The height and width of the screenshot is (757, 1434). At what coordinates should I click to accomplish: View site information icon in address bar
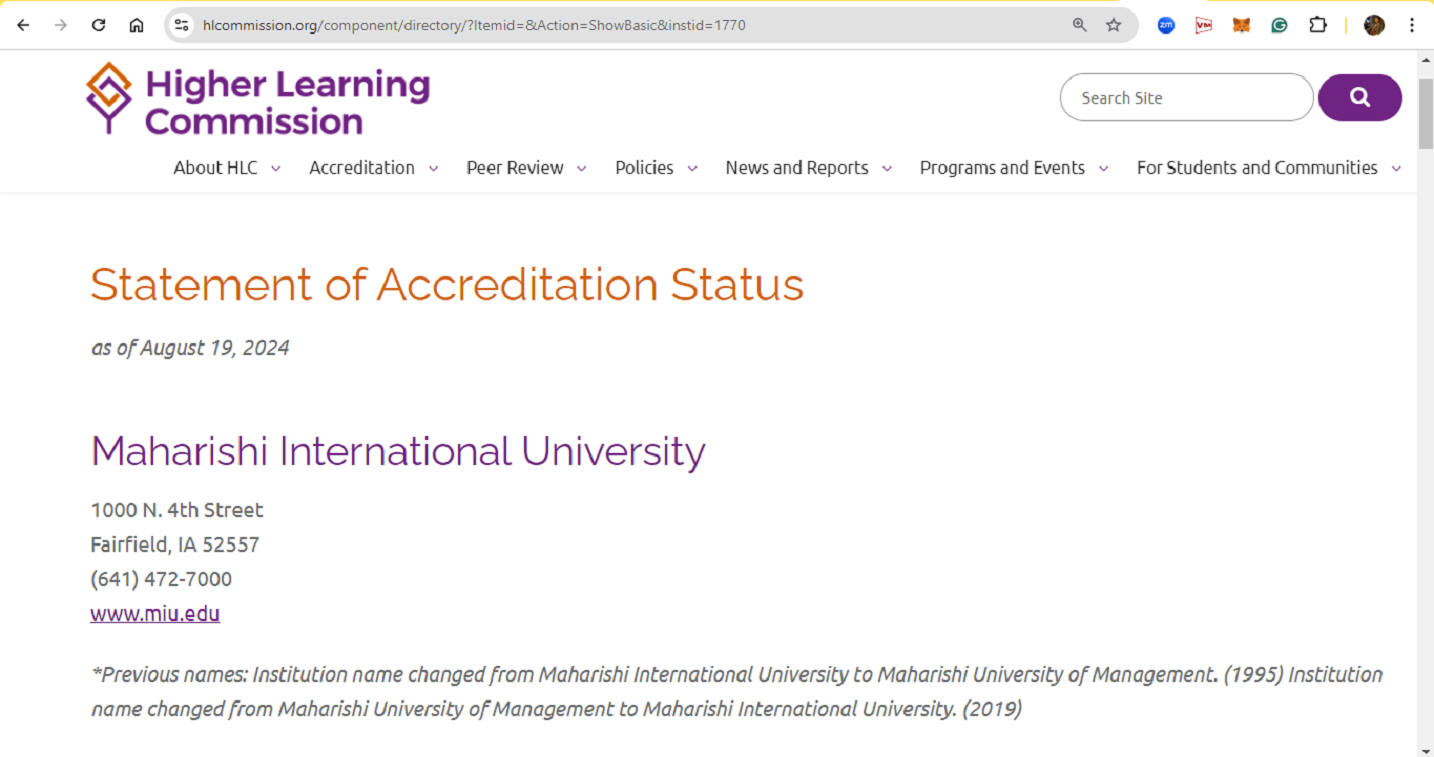[x=181, y=25]
